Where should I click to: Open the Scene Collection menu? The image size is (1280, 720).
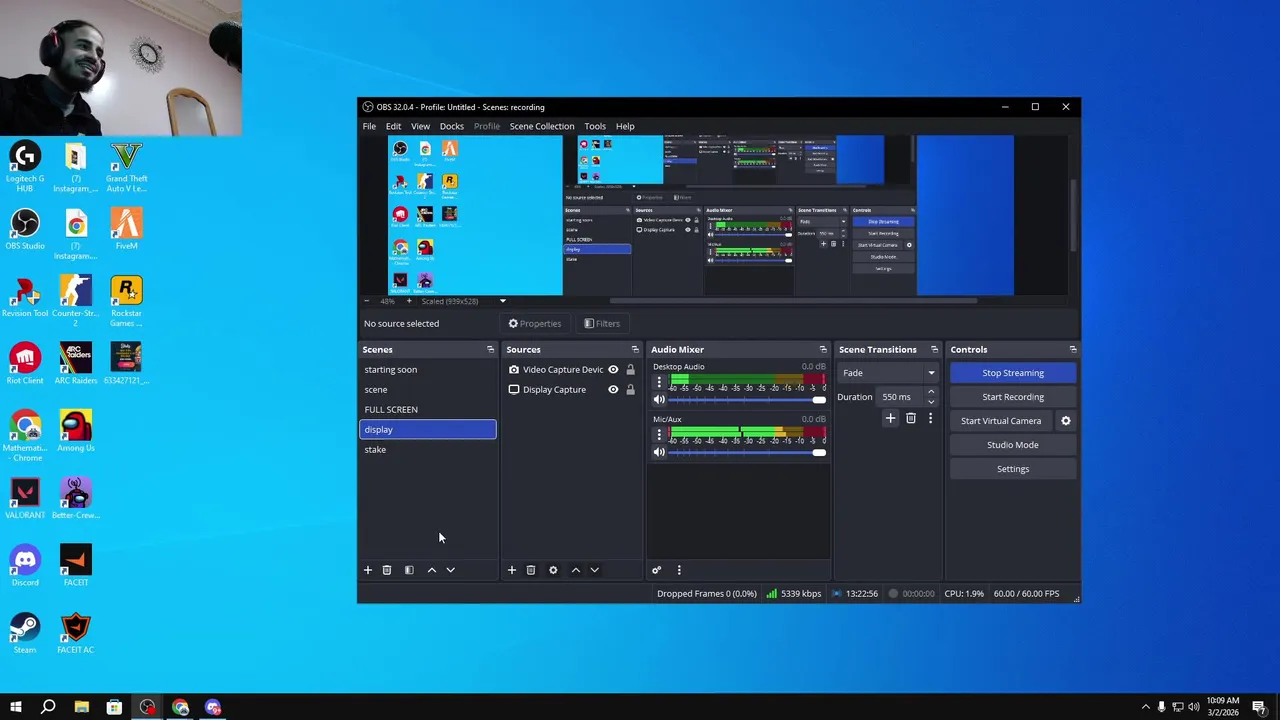[542, 127]
